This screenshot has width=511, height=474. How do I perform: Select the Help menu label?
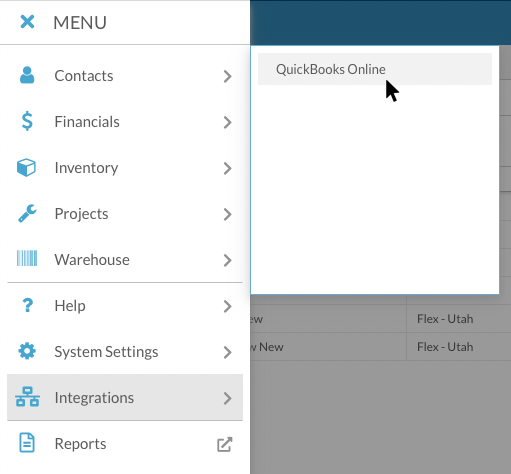(x=70, y=306)
